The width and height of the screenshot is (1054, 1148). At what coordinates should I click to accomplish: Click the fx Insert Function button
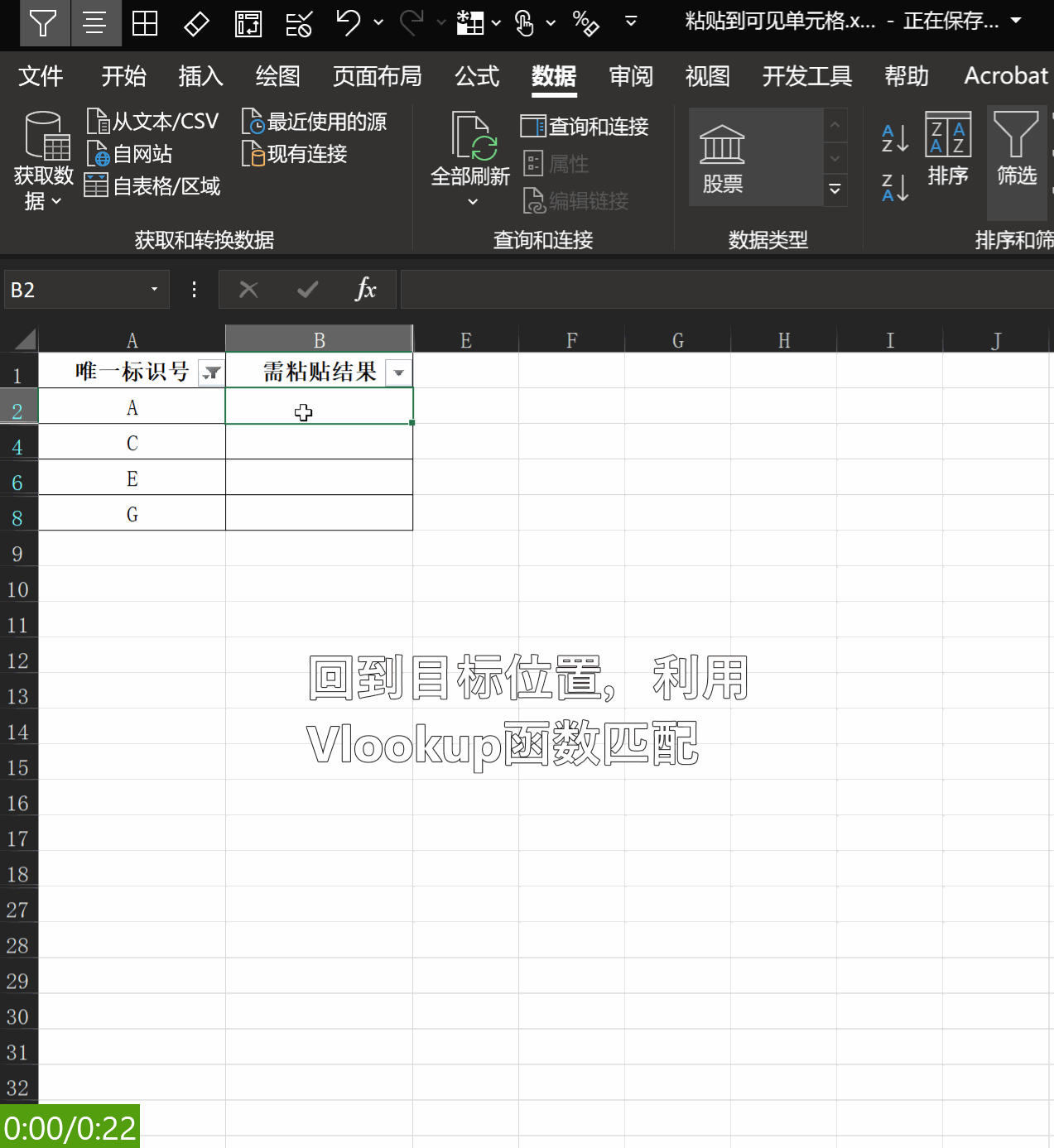pyautogui.click(x=367, y=289)
